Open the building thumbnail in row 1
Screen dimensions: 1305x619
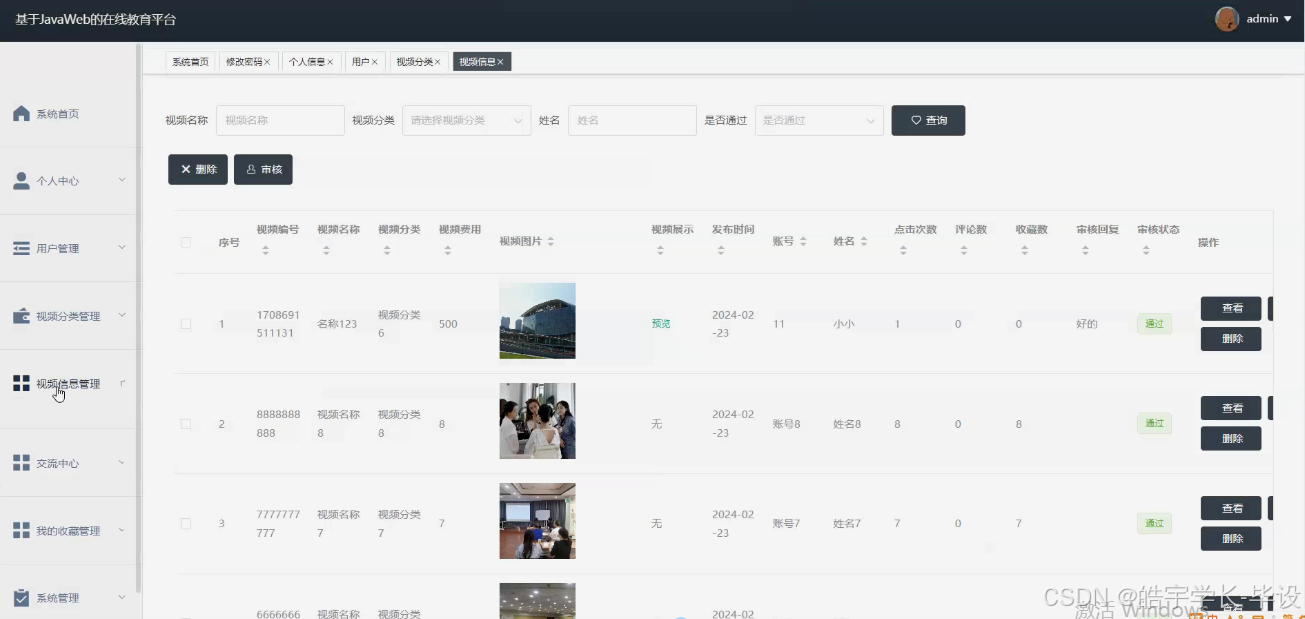537,321
